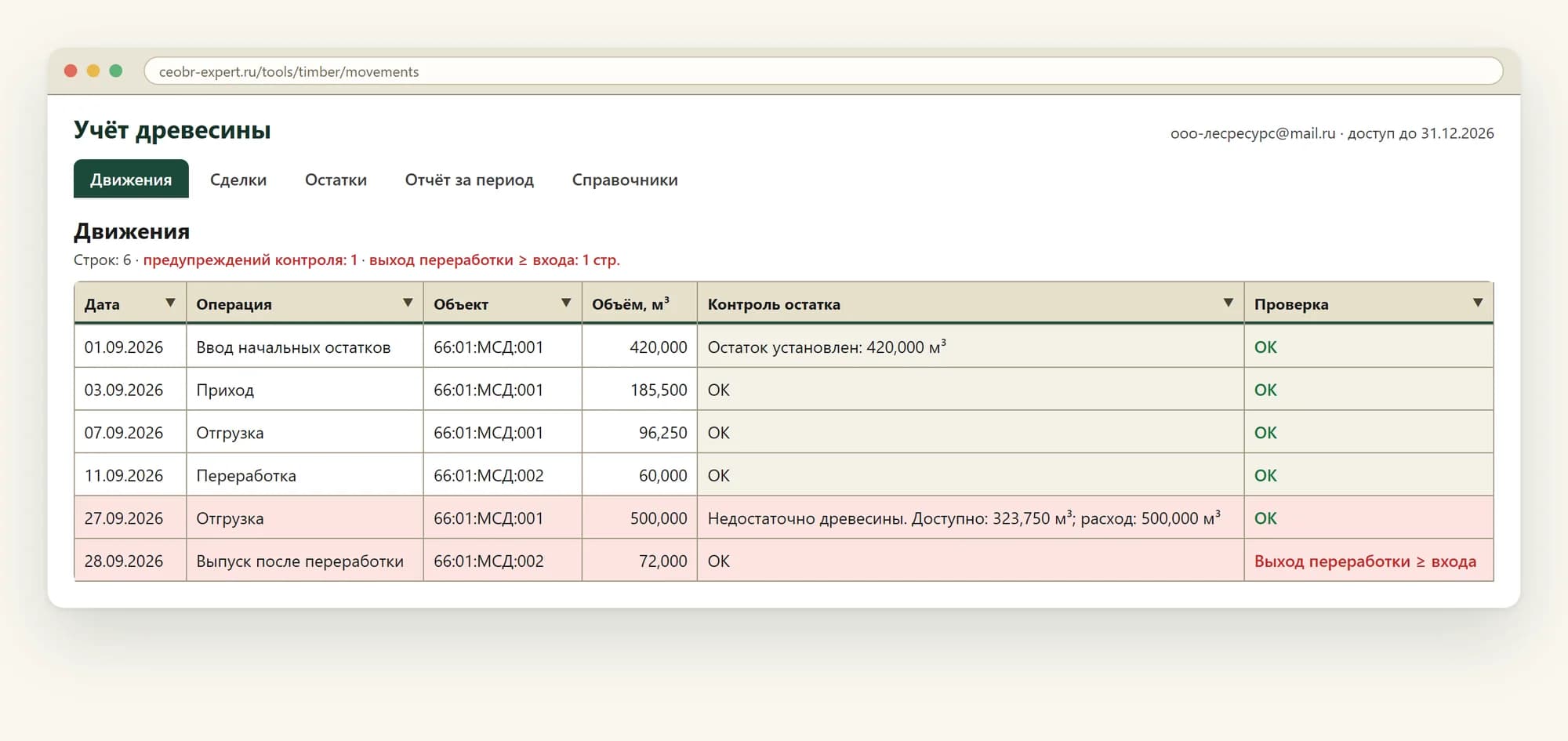Open the Проверка column filter arrow
This screenshot has width=1568, height=741.
1478,303
